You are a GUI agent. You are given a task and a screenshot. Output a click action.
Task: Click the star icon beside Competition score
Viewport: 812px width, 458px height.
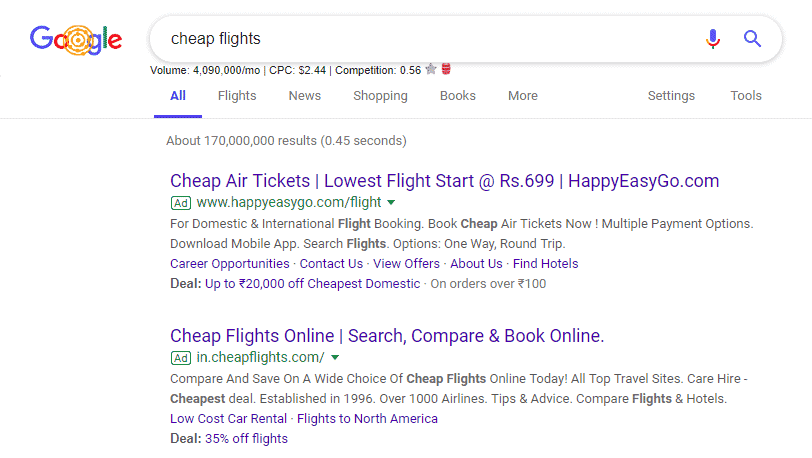(x=431, y=69)
